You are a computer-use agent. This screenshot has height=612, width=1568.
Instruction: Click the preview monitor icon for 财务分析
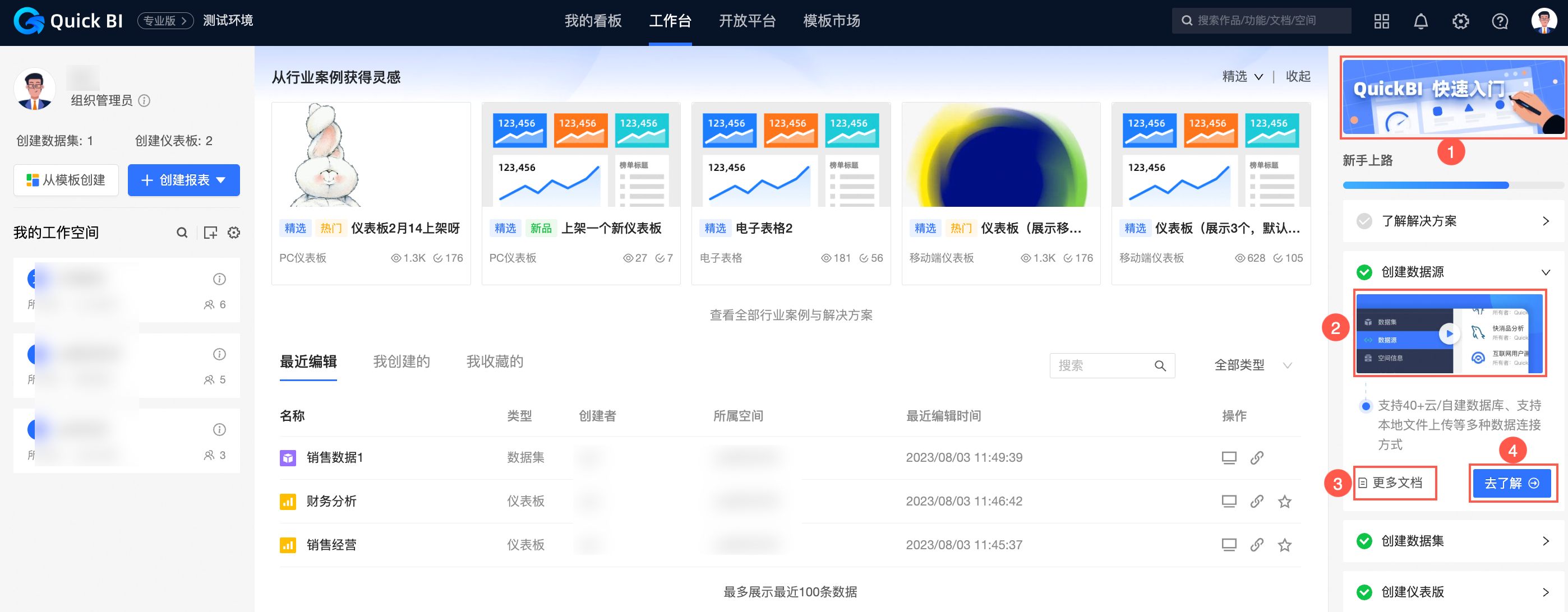coord(1229,500)
